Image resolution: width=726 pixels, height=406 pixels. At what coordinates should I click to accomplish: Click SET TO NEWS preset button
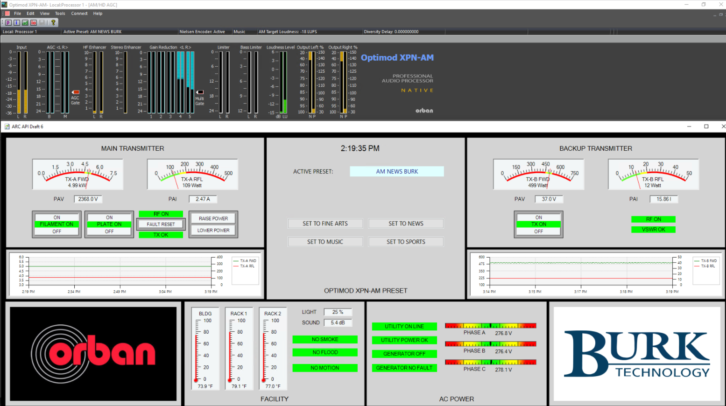[406, 224]
